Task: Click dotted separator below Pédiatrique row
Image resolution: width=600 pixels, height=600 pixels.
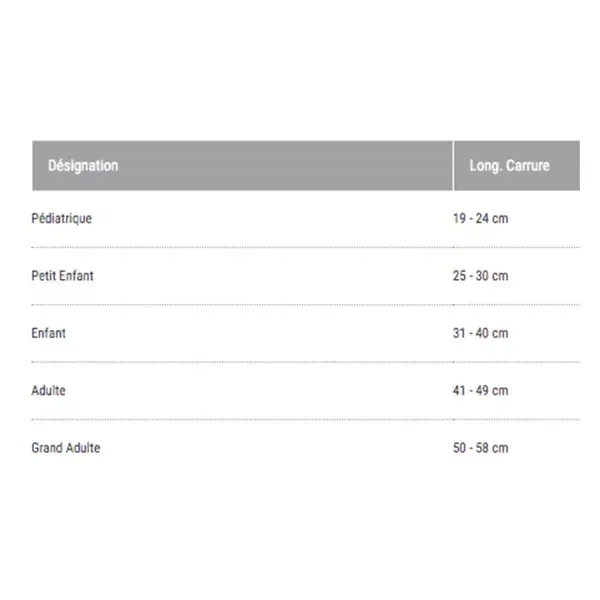Action: [x=306, y=248]
